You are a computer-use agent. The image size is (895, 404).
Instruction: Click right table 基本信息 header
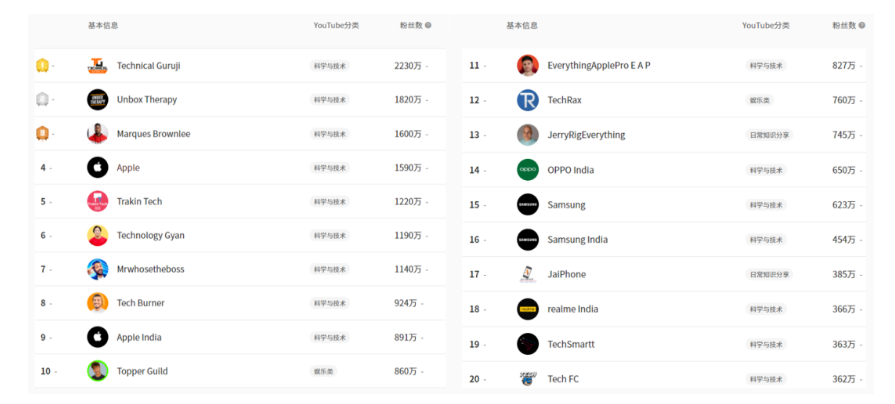pos(522,26)
